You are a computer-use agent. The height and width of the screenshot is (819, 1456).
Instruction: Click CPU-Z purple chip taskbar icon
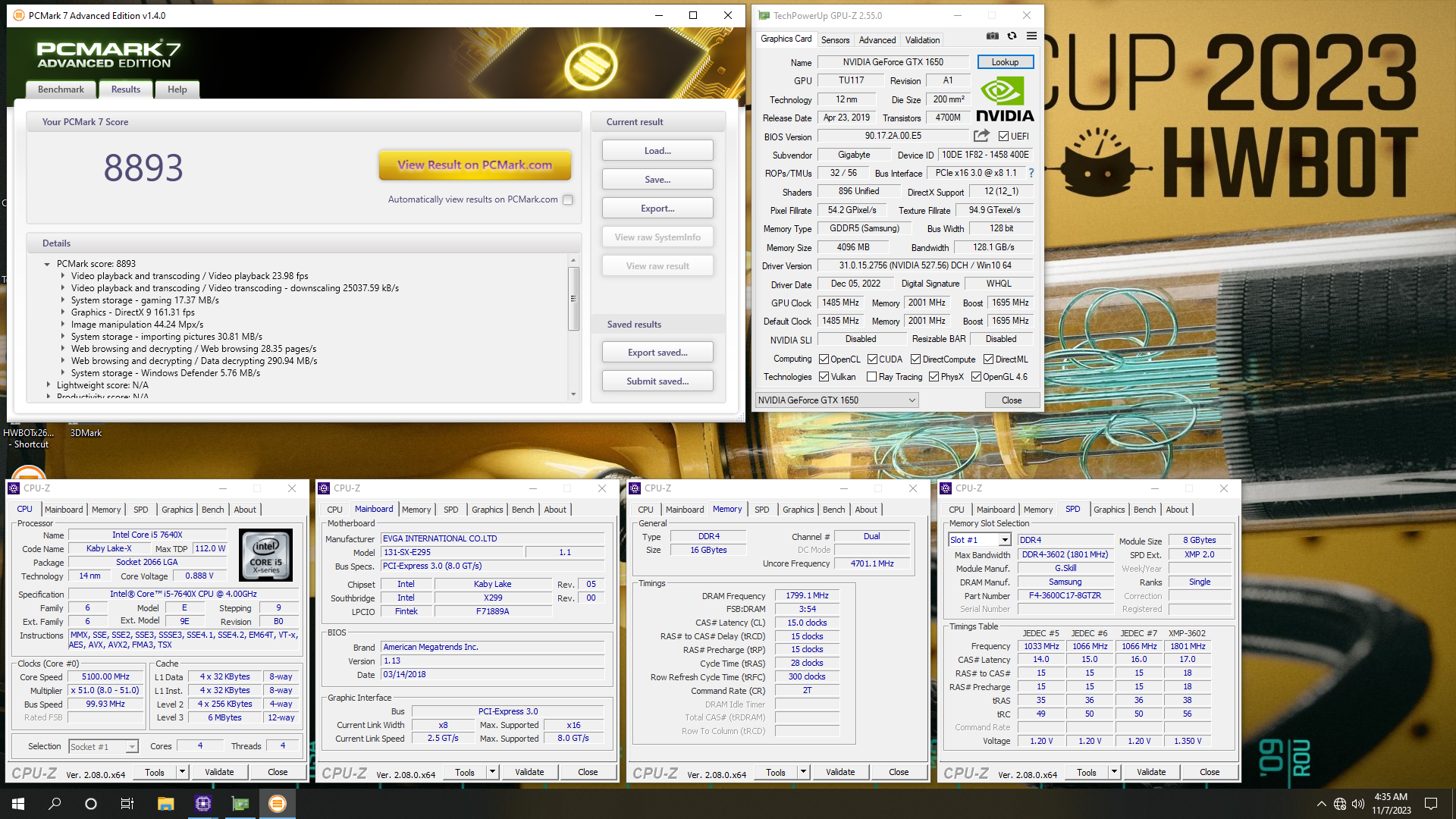coord(202,804)
